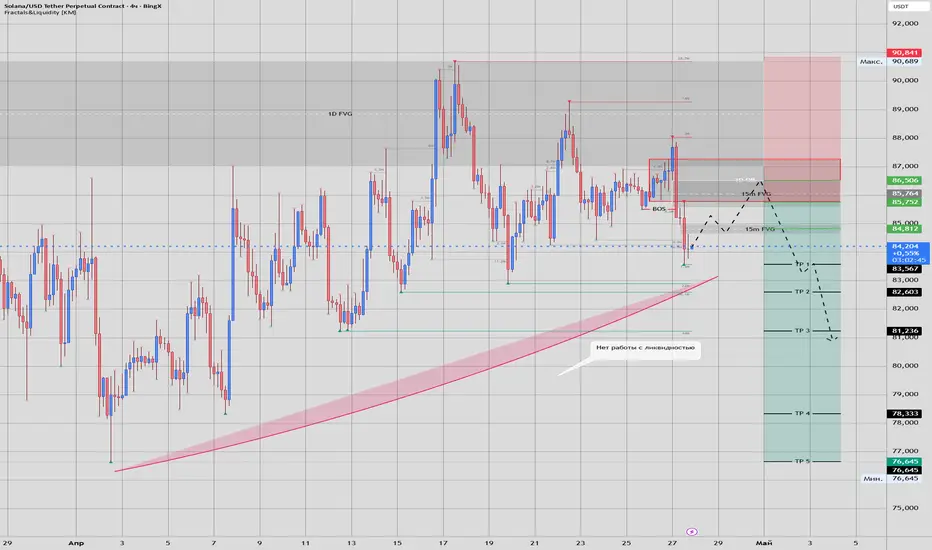Click the BOS label on the chart
The image size is (932, 550).
click(659, 209)
